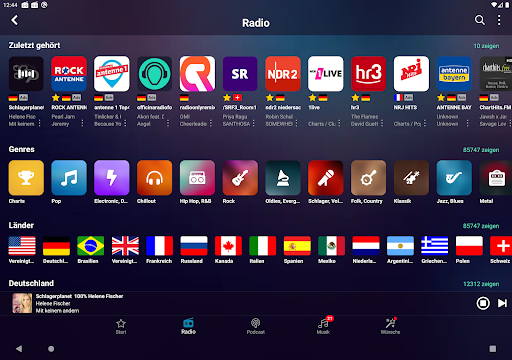Screen dimensions: 512x360
Task: Skip to next station in mini player
Action: (x=502, y=303)
